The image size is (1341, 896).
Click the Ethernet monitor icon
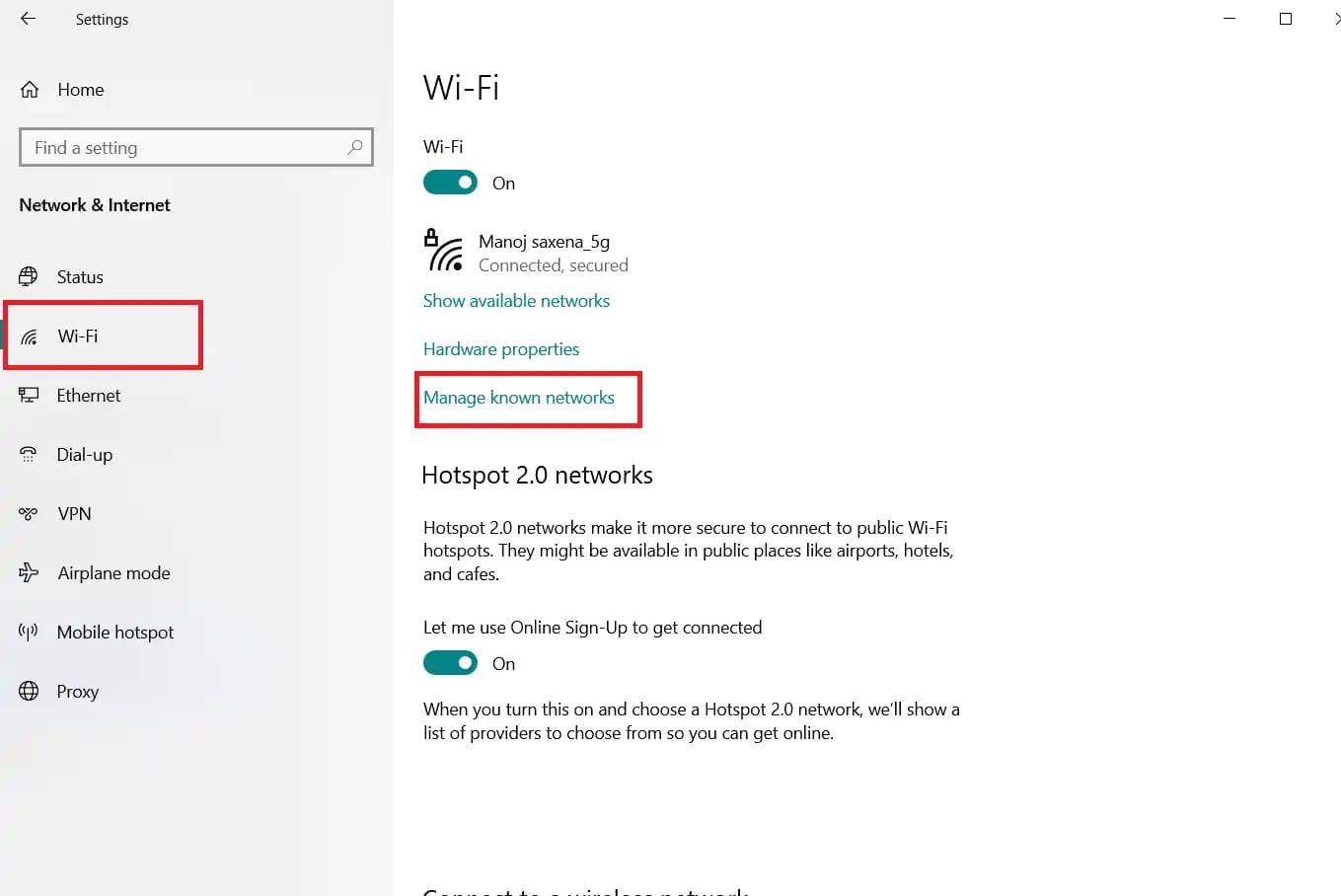(29, 396)
